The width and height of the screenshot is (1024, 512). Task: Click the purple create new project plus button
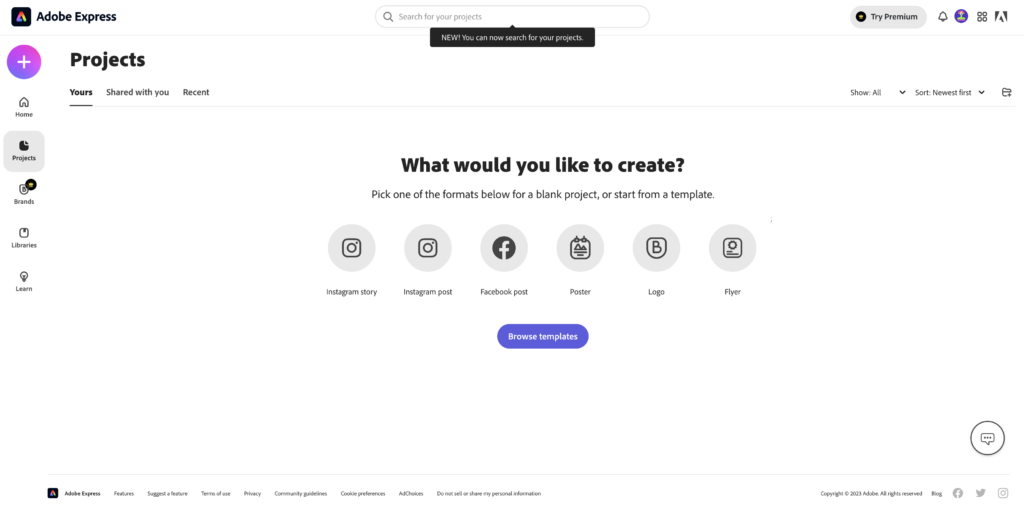click(24, 62)
